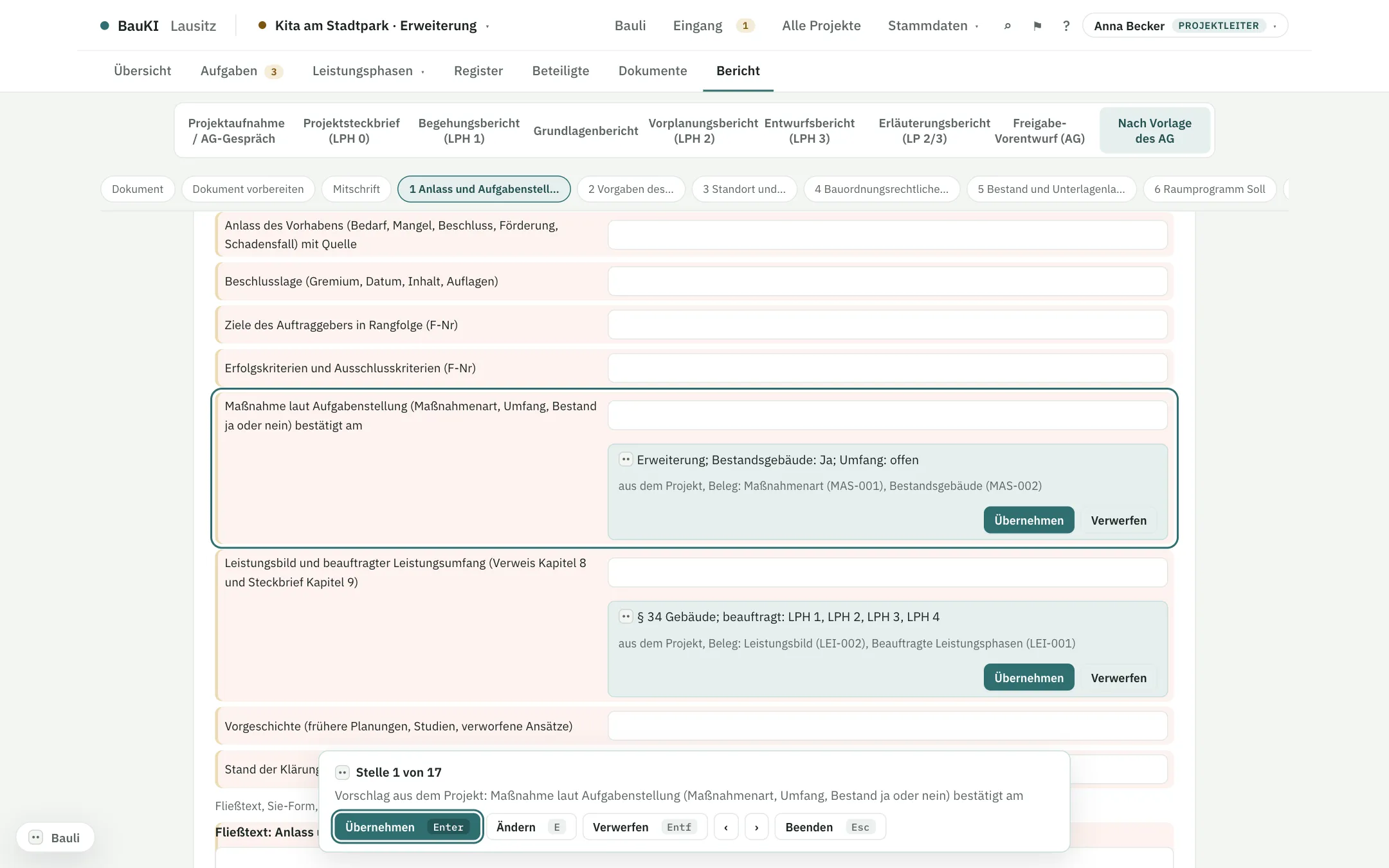This screenshot has width=1389, height=868.
Task: Open Eingang in the top navigation
Action: (713, 26)
